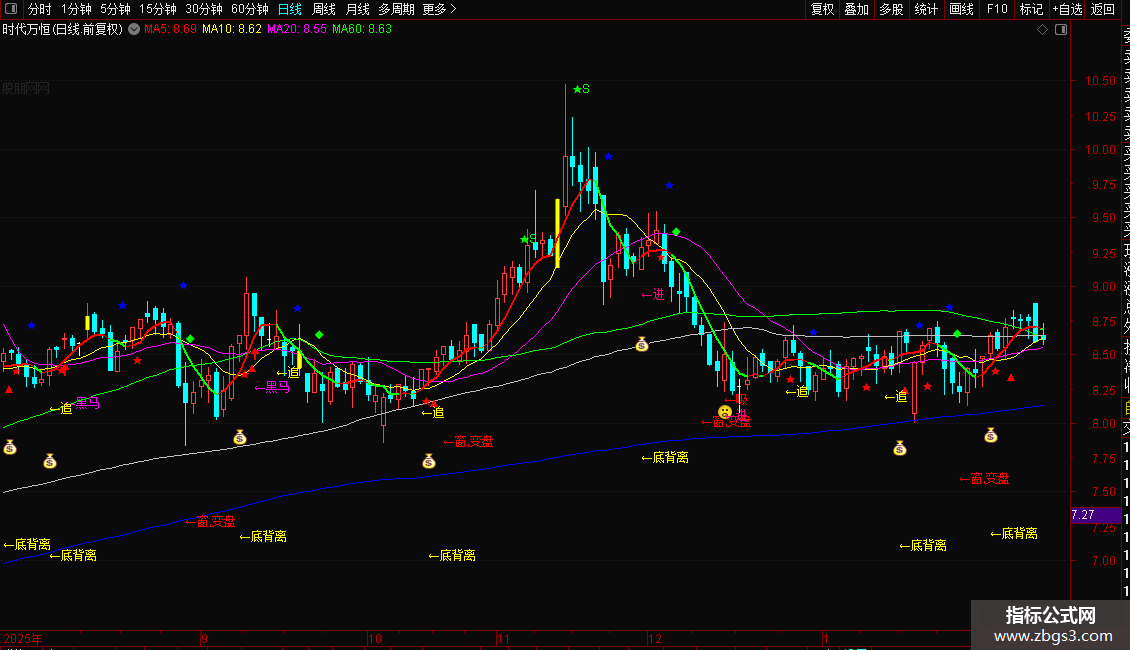1130x650 pixels.
Task: Open the 统计 statistics tool
Action: tap(926, 9)
